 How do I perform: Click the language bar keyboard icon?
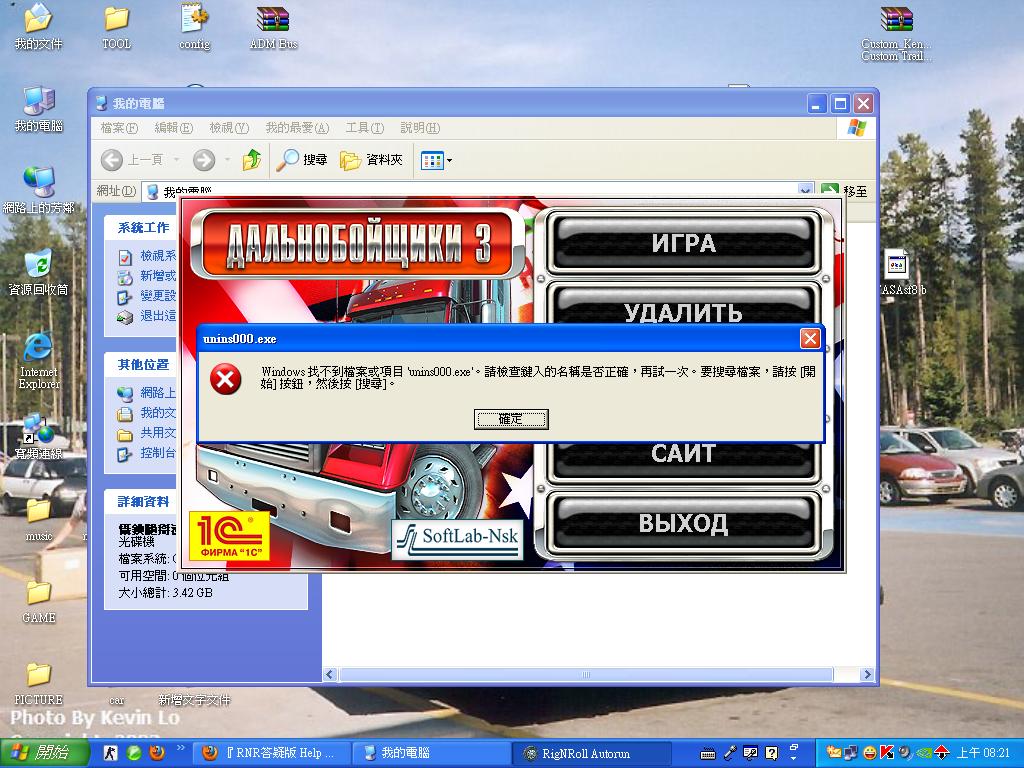coord(707,754)
